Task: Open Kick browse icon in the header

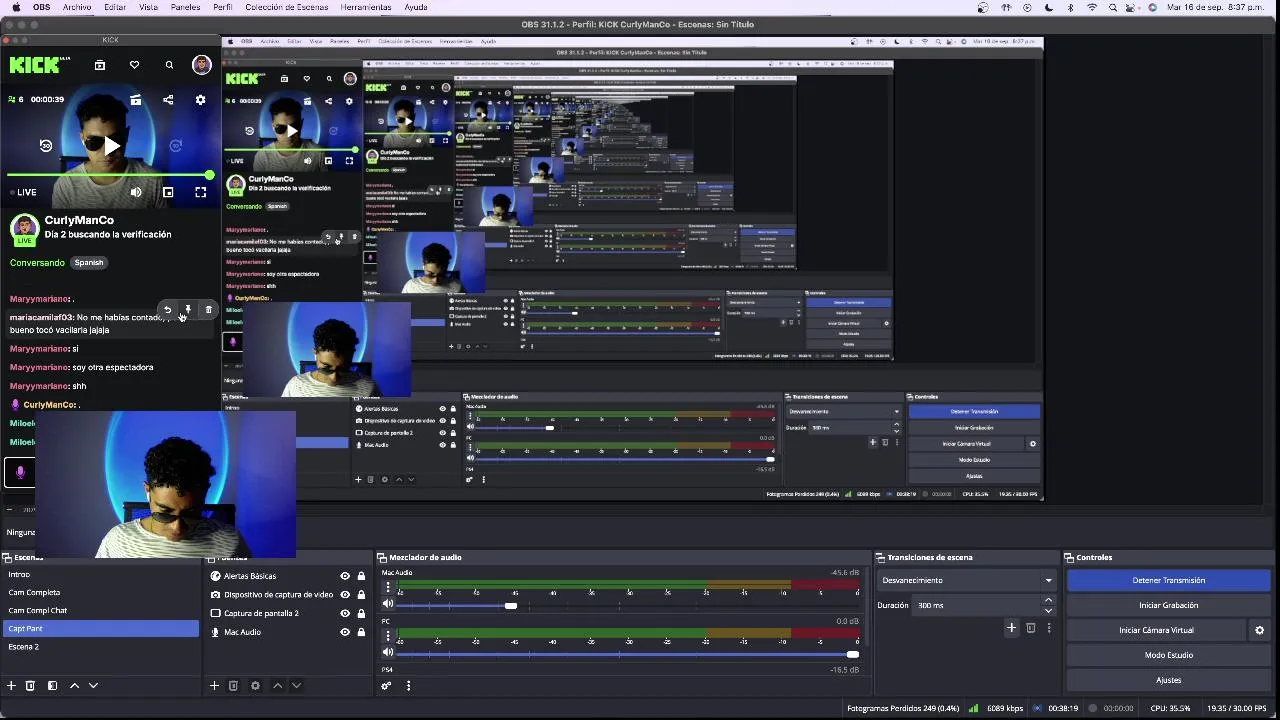Action: point(100,65)
